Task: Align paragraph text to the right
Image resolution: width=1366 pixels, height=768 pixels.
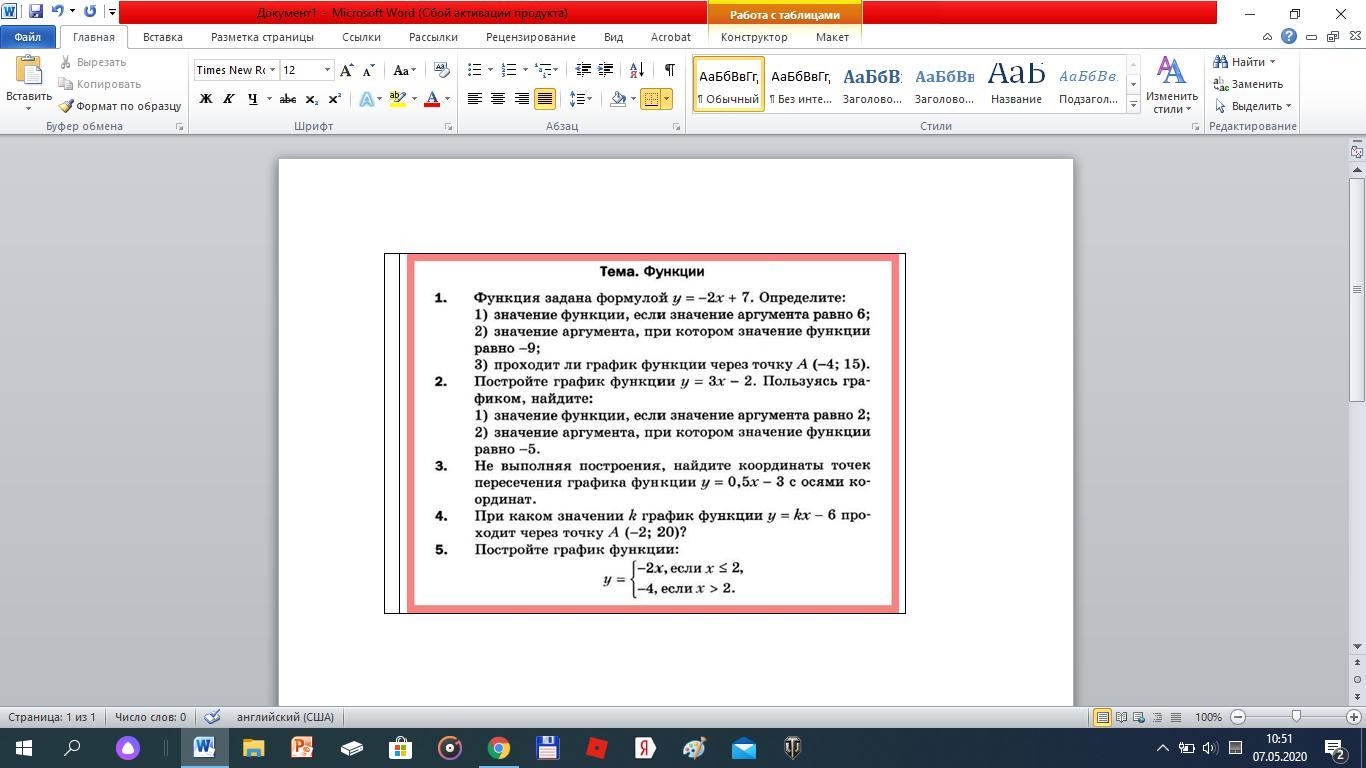Action: click(x=521, y=99)
